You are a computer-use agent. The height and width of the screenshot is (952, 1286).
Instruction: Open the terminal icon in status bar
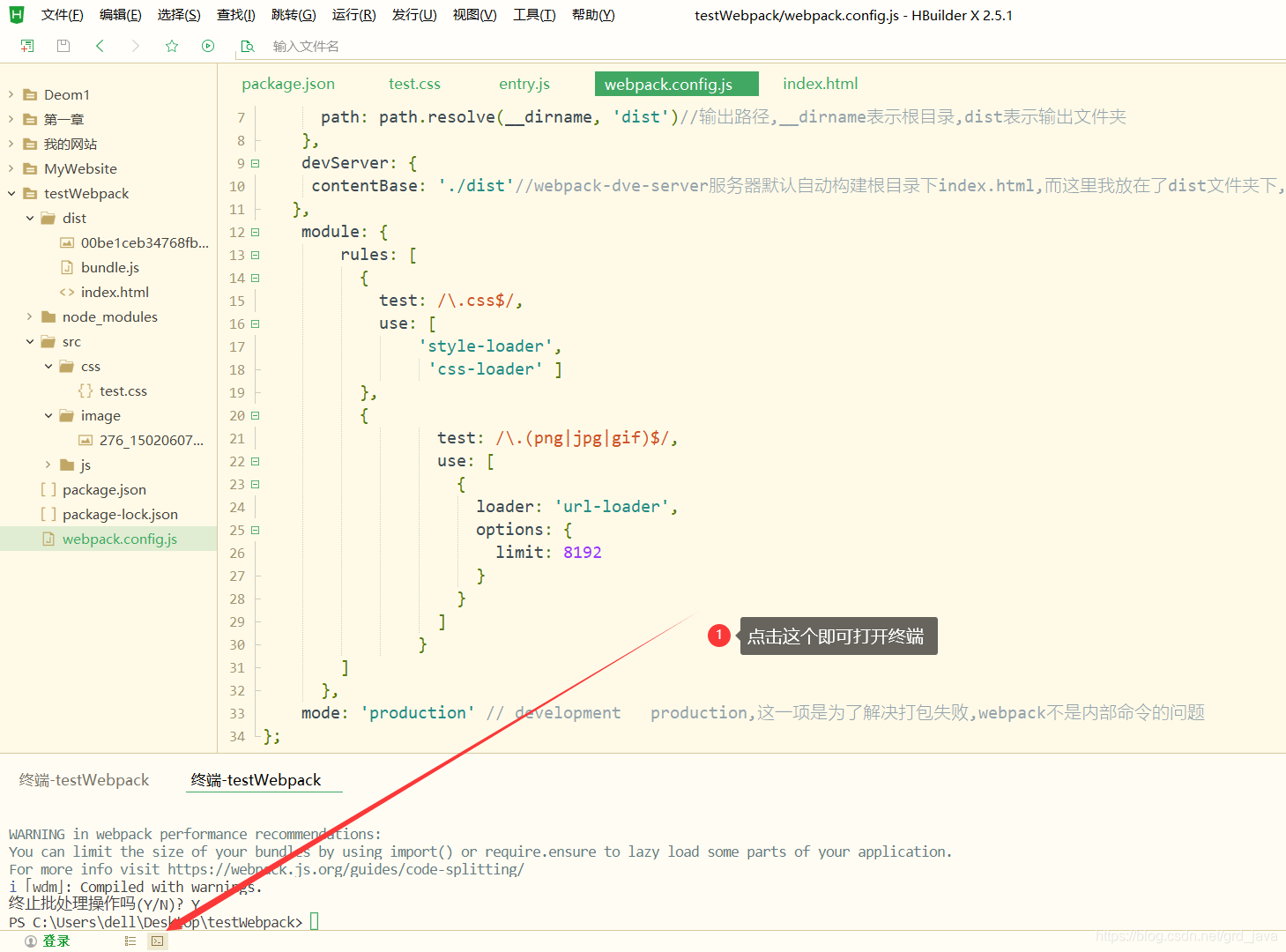click(157, 941)
